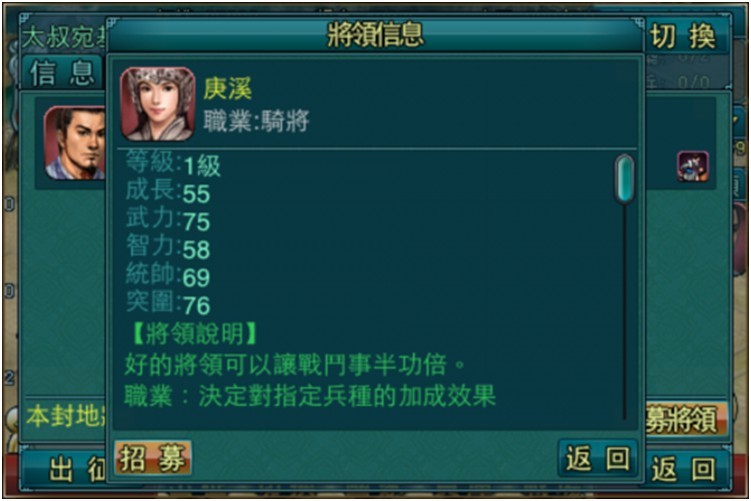Select the male general portrait on left

[x=75, y=143]
